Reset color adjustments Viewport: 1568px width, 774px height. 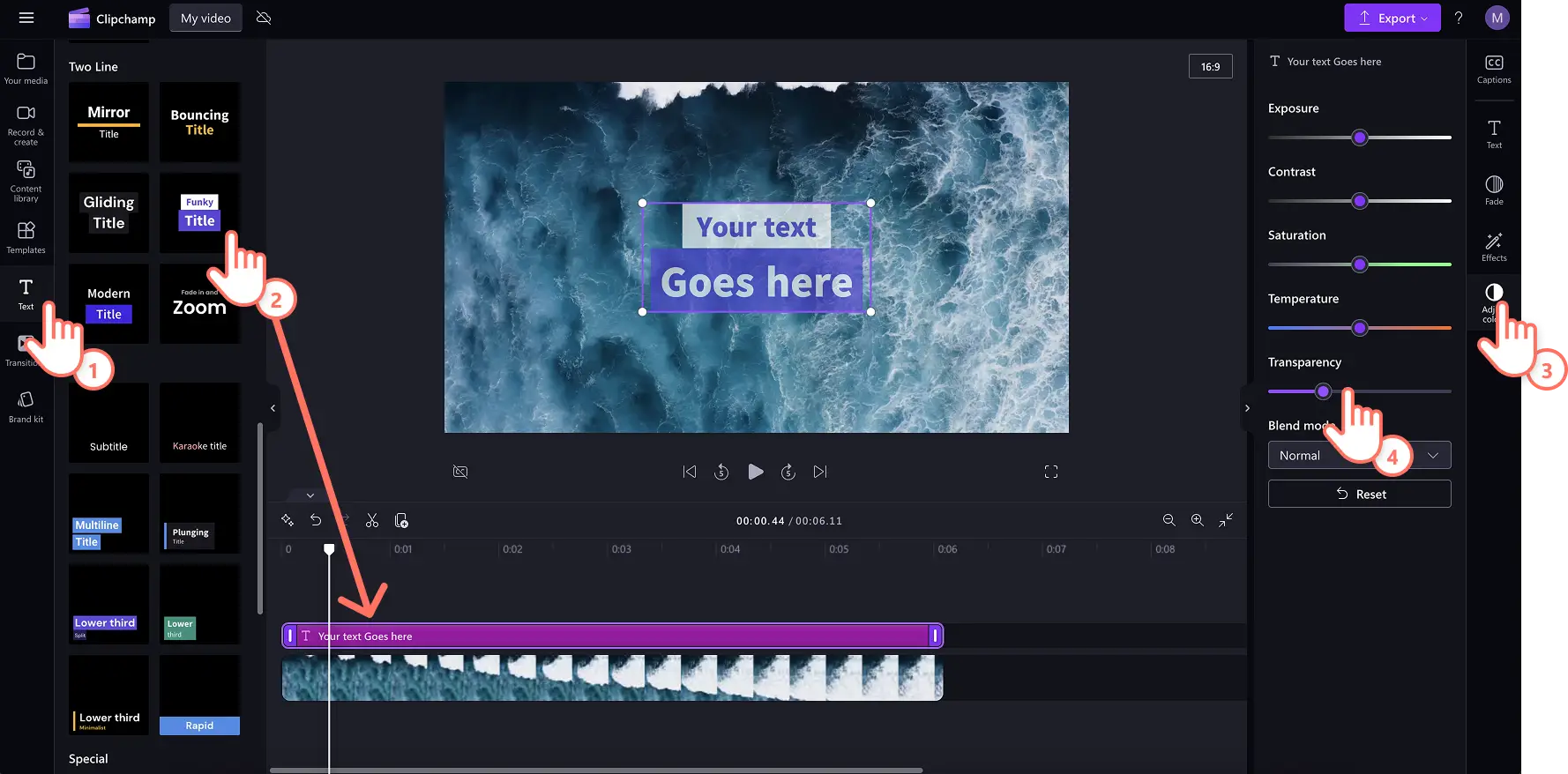coord(1359,494)
